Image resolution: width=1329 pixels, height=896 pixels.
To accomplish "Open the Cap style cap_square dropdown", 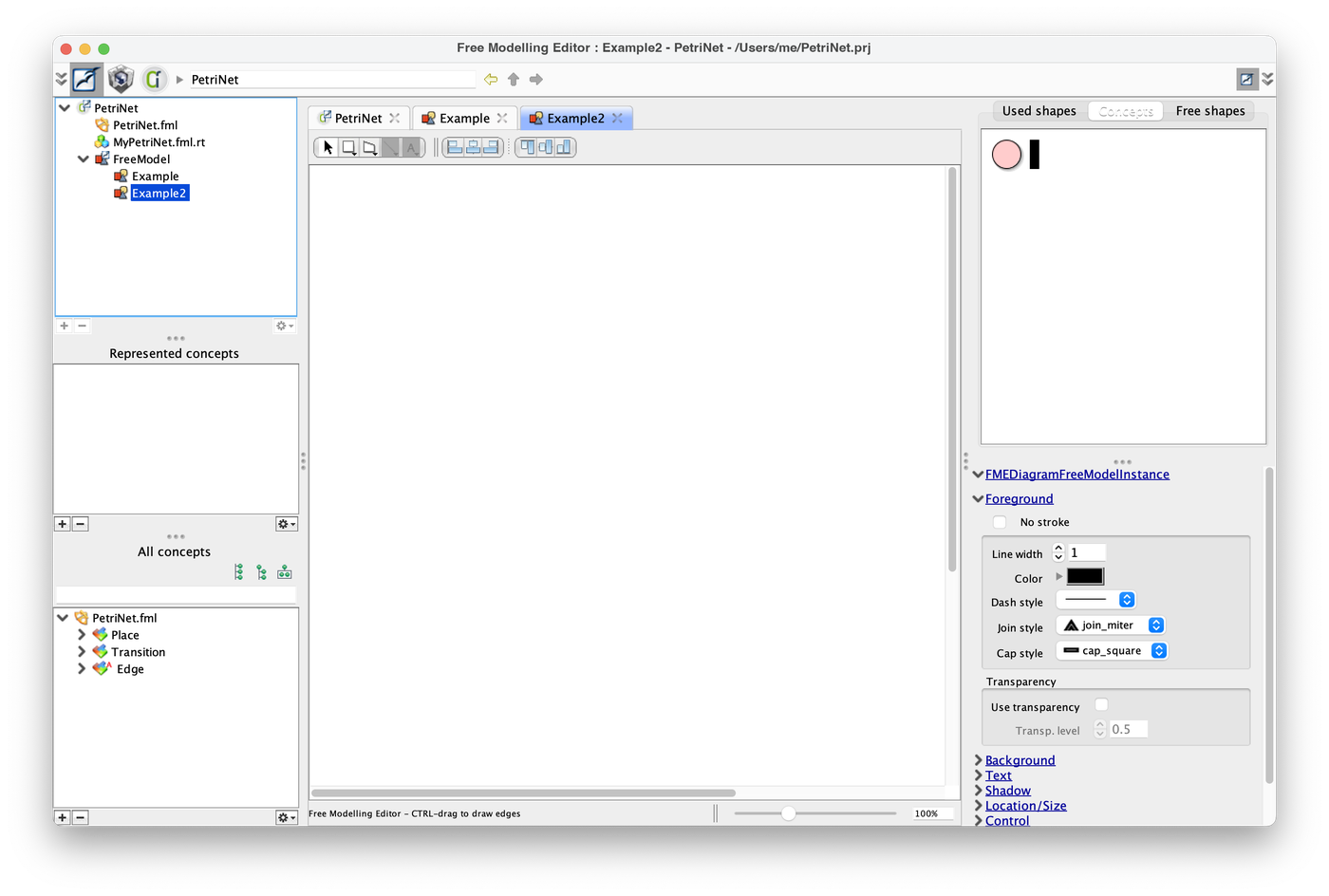I will tap(1112, 651).
